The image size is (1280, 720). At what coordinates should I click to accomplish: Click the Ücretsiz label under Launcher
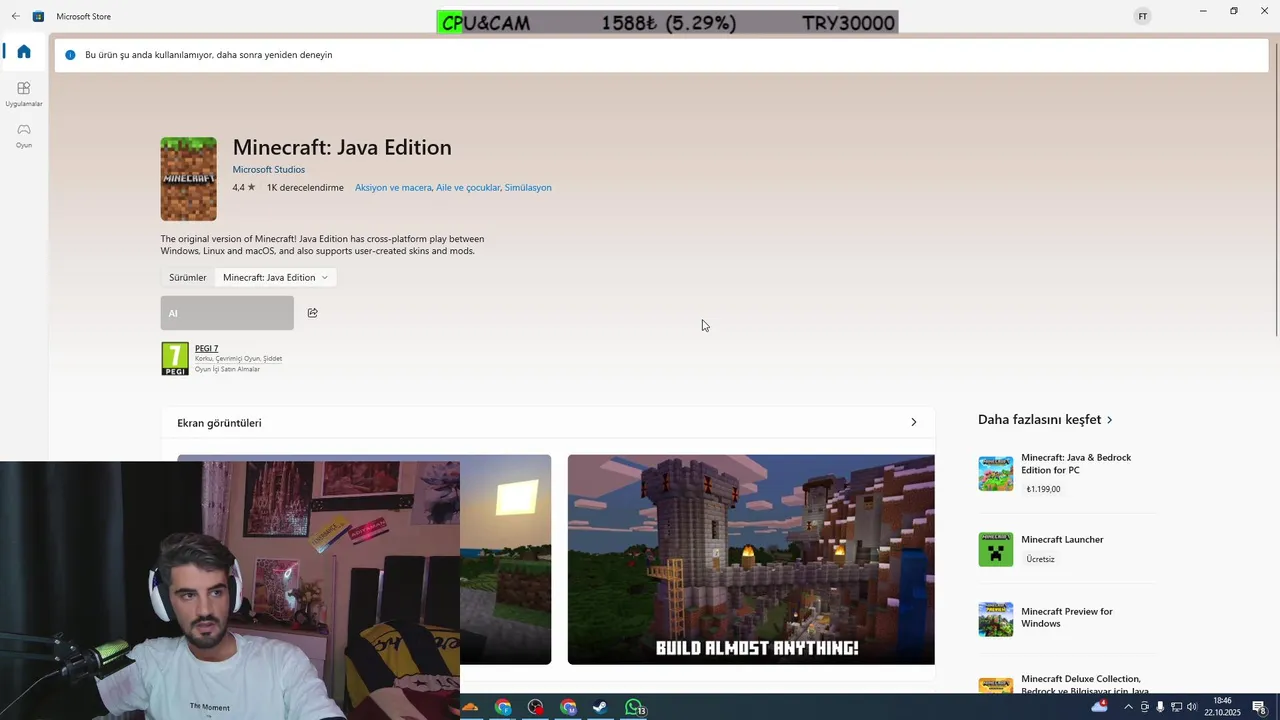1040,559
